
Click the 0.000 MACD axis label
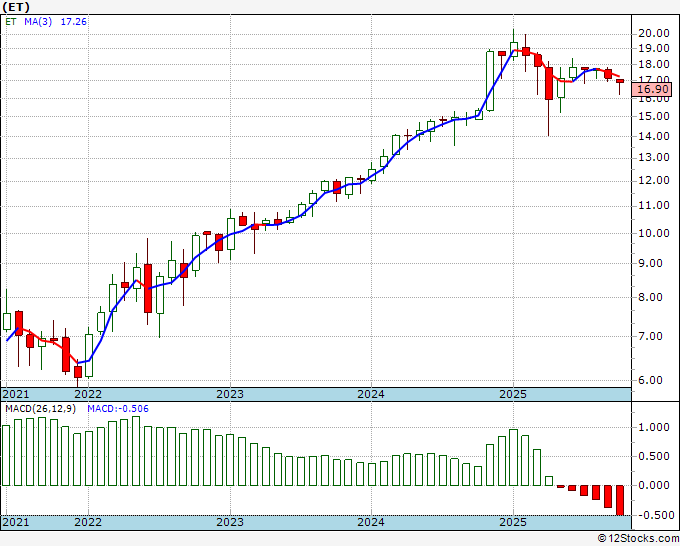654,485
